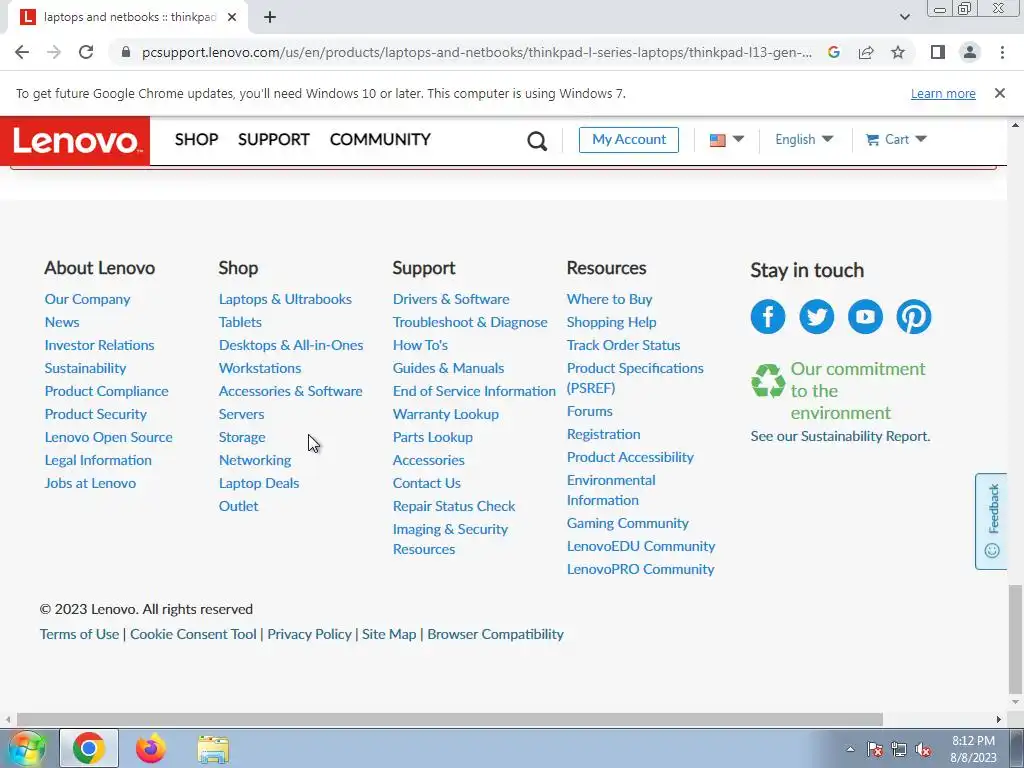Click the Our commitment to the environment text

(x=857, y=391)
